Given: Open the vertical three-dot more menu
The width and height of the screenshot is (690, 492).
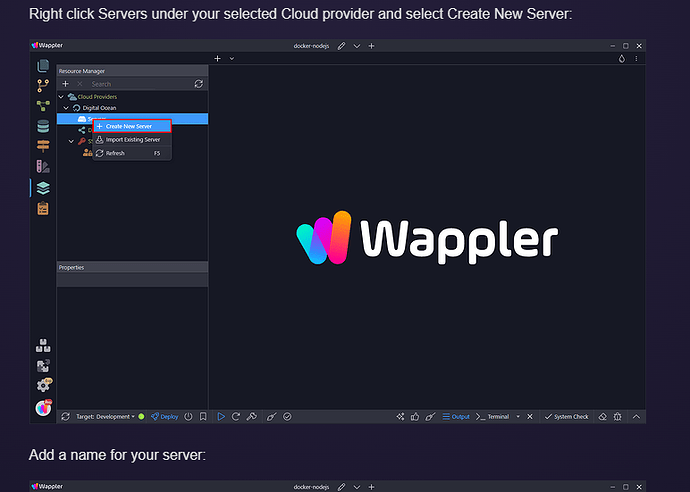Looking at the screenshot, I should point(636,59).
